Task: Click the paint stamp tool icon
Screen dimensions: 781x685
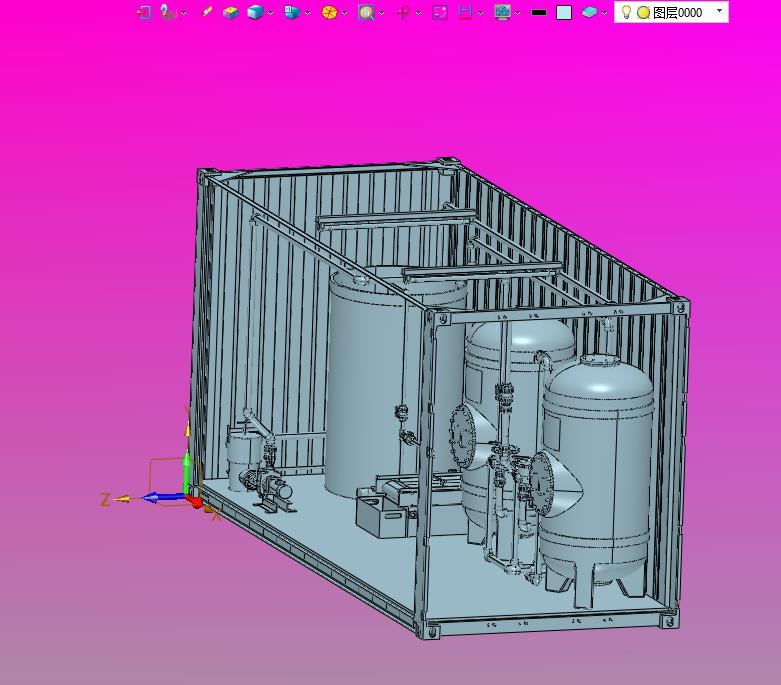Action: pyautogui.click(x=168, y=12)
